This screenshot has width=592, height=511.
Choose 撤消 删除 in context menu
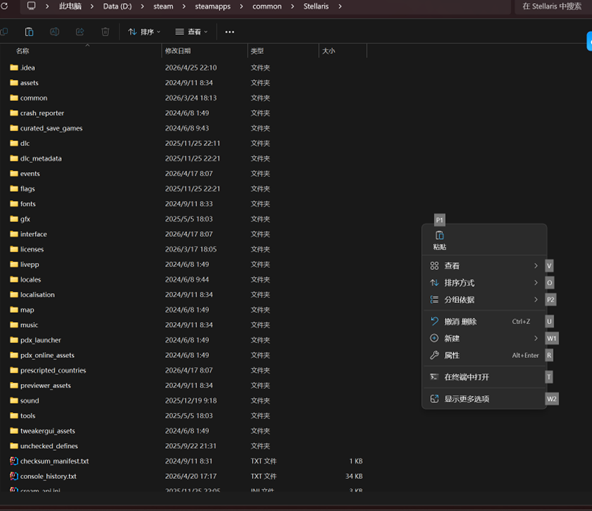coord(484,321)
